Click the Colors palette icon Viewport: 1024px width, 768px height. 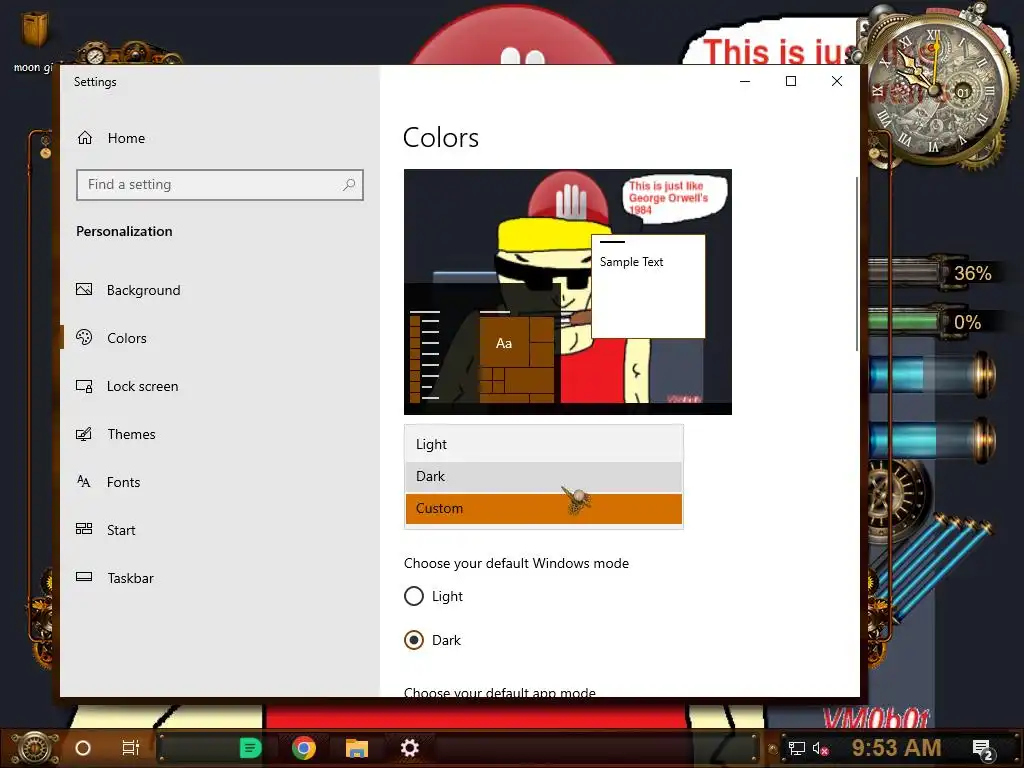[84, 337]
